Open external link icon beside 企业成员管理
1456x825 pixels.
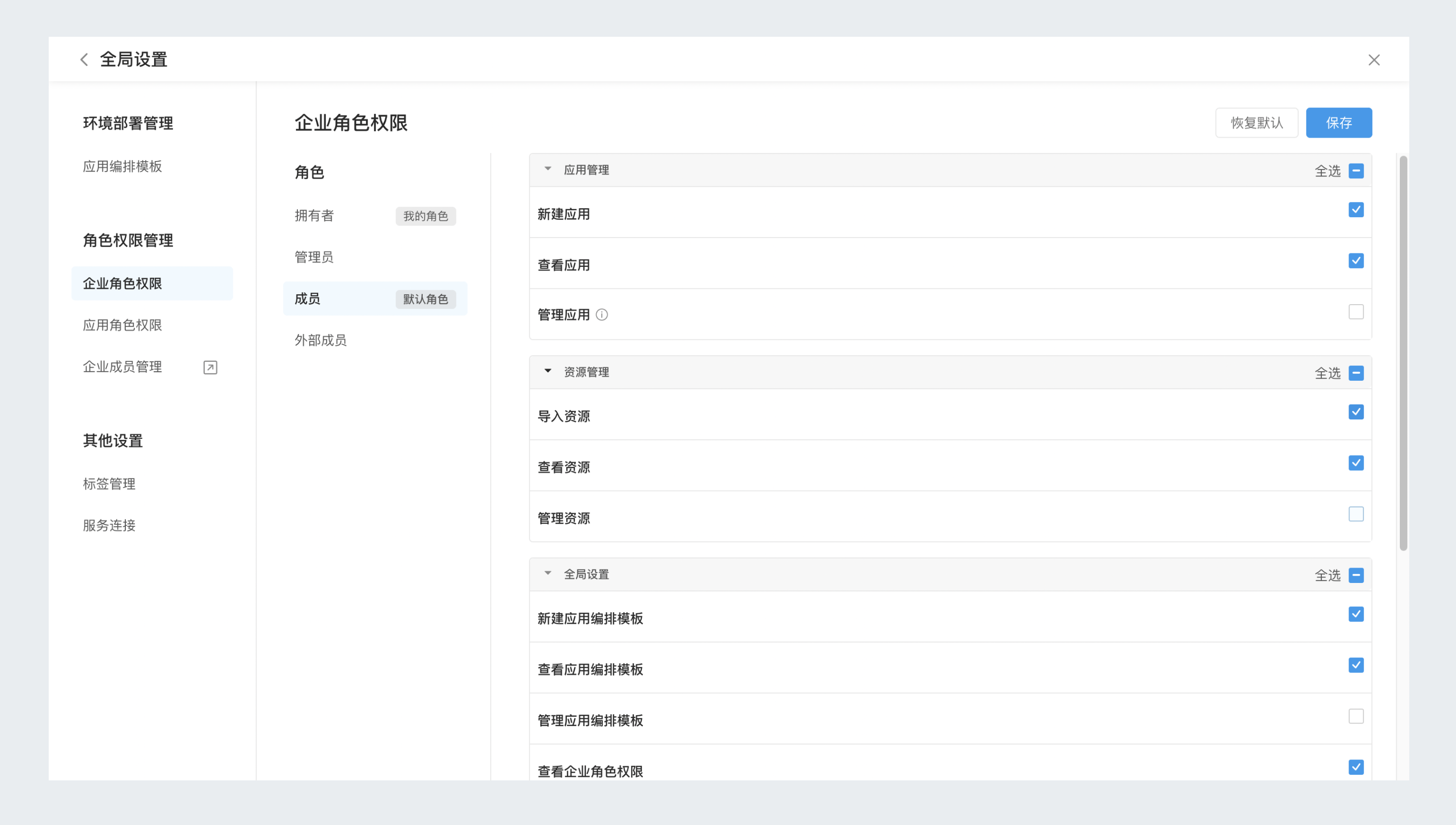point(210,367)
